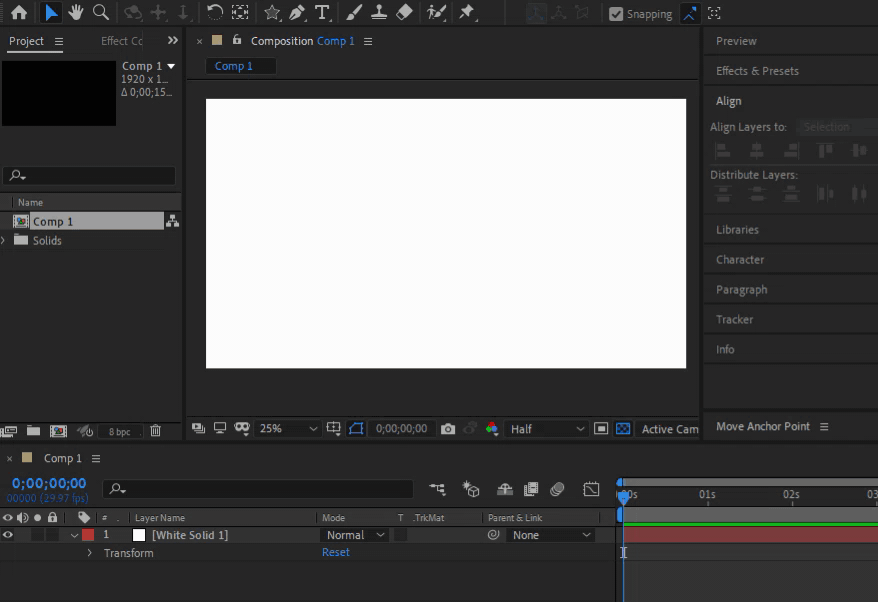Open the Normal blending mode dropdown
878x602 pixels.
click(355, 535)
